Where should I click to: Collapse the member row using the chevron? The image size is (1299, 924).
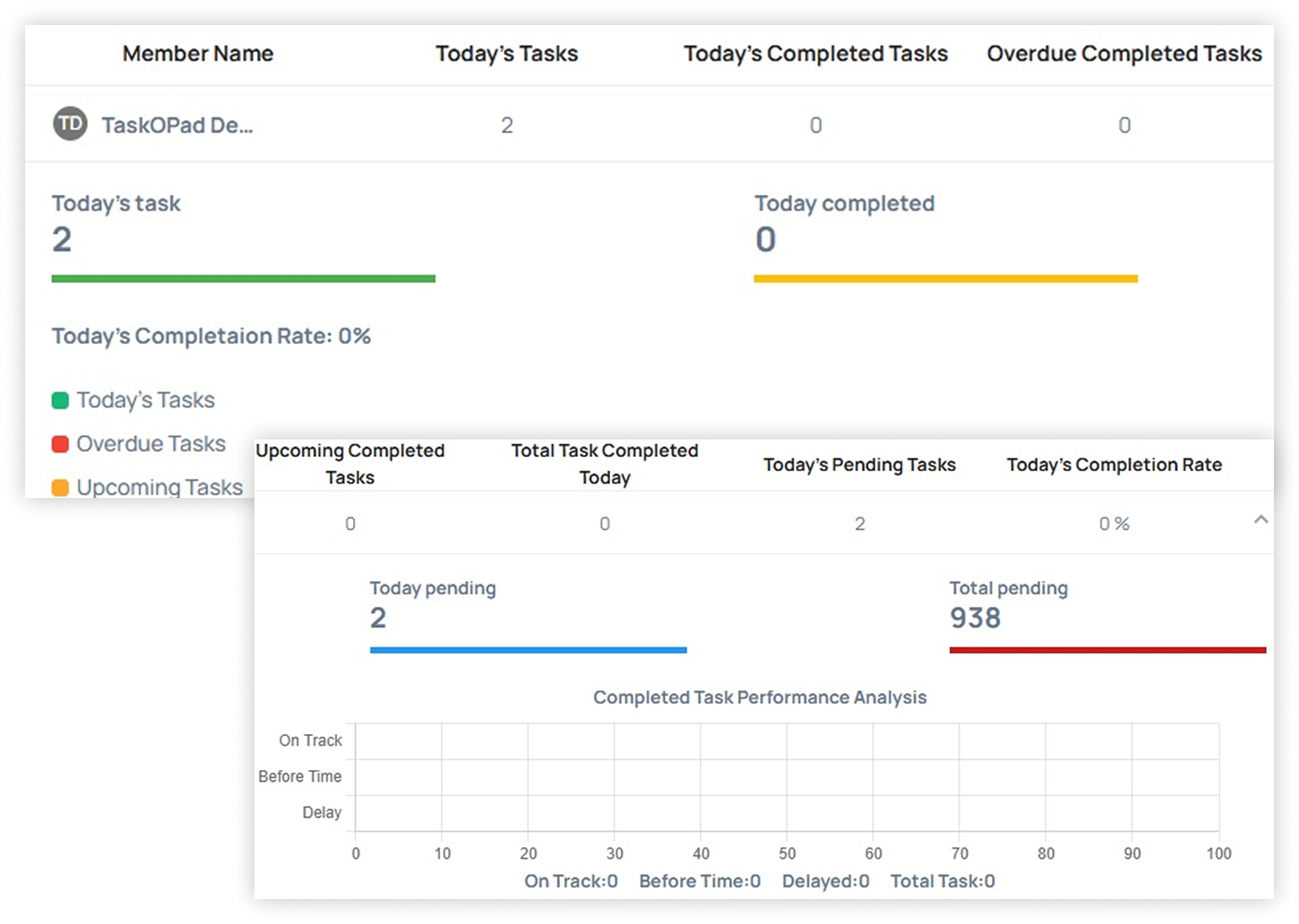[1260, 520]
